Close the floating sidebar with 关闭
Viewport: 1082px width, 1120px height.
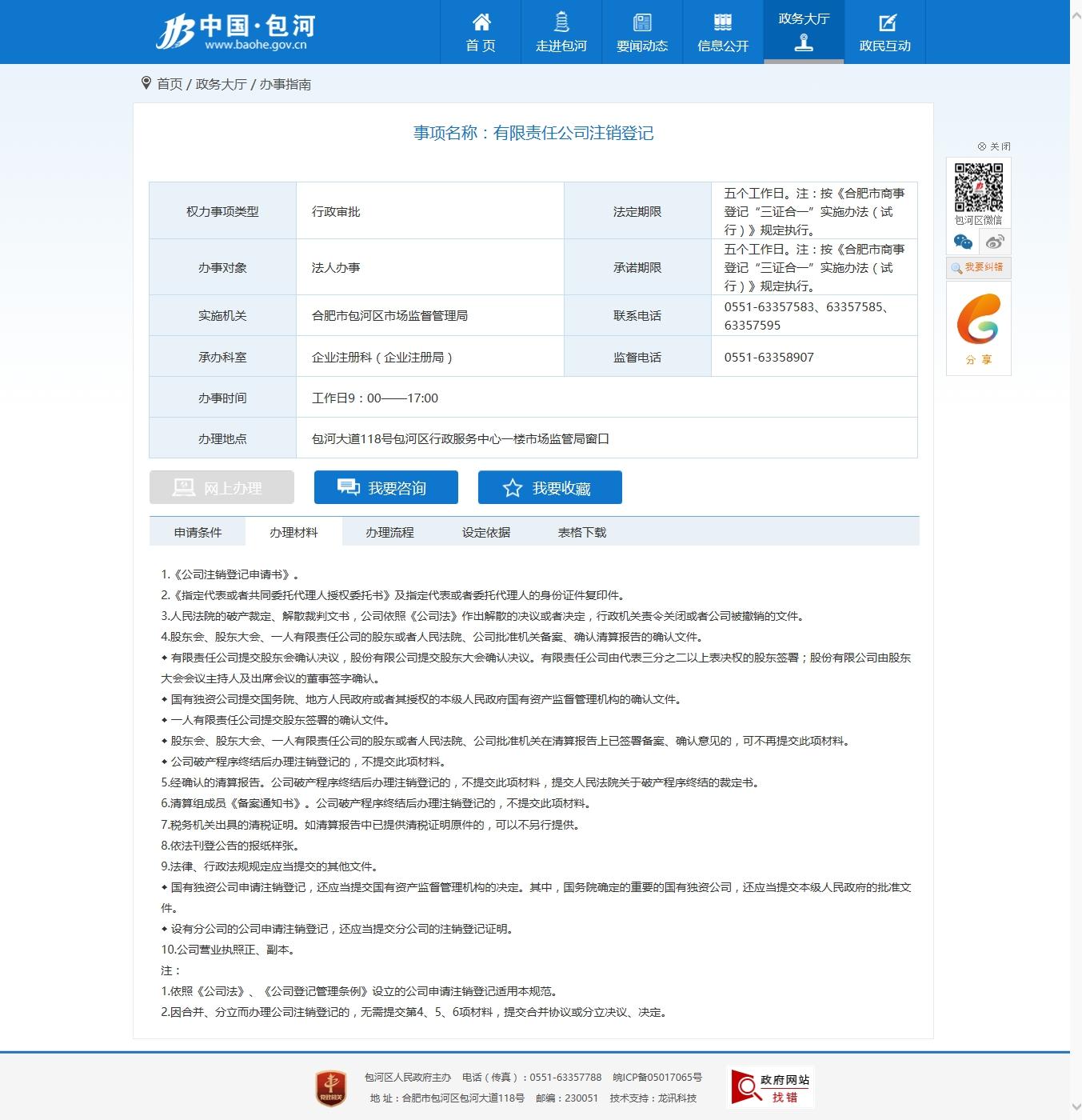tap(994, 146)
